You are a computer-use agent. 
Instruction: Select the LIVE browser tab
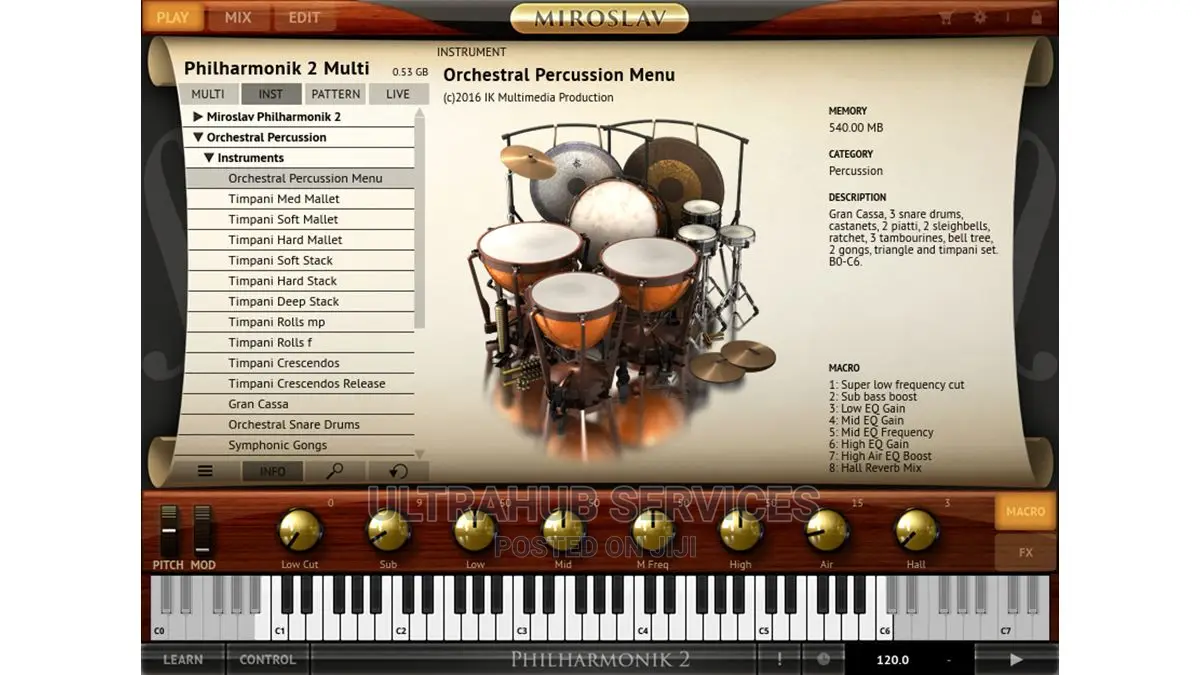pos(398,94)
